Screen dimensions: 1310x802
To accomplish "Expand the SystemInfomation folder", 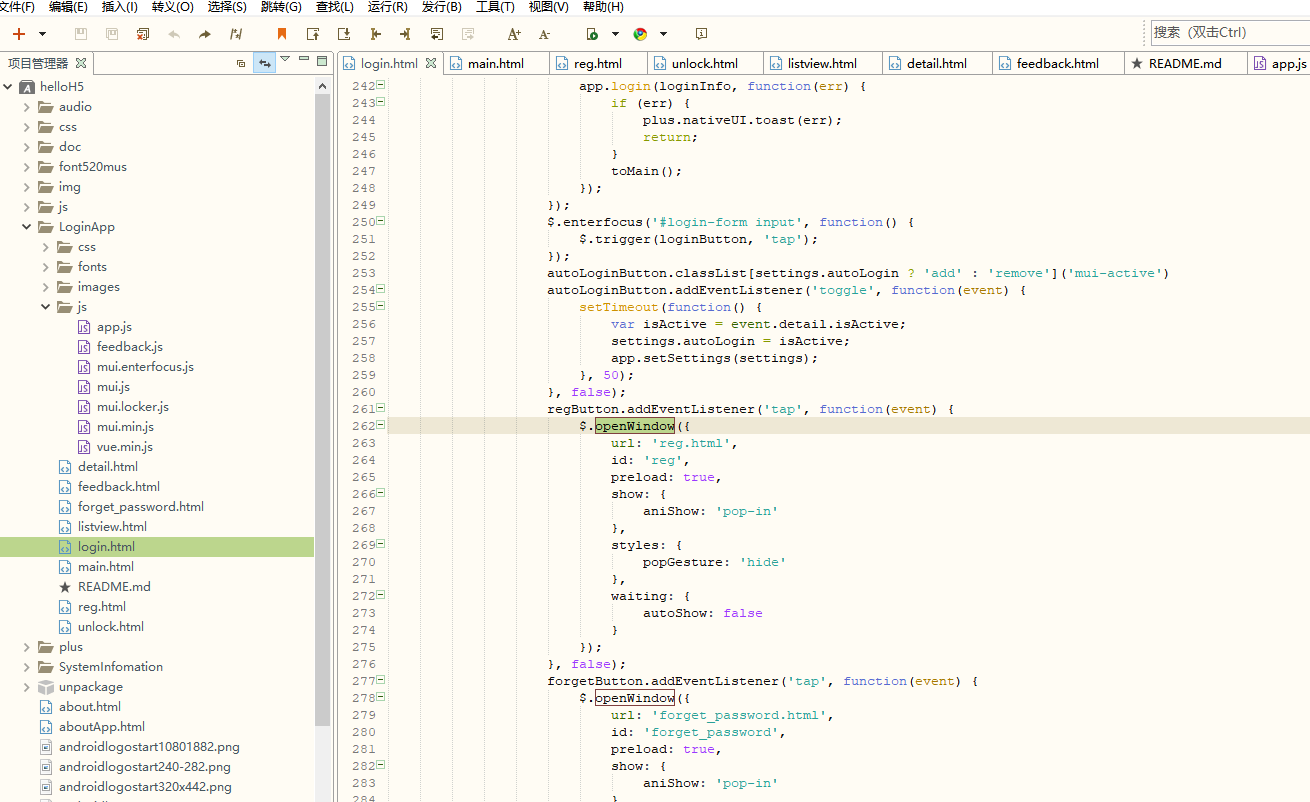I will pyautogui.click(x=27, y=667).
